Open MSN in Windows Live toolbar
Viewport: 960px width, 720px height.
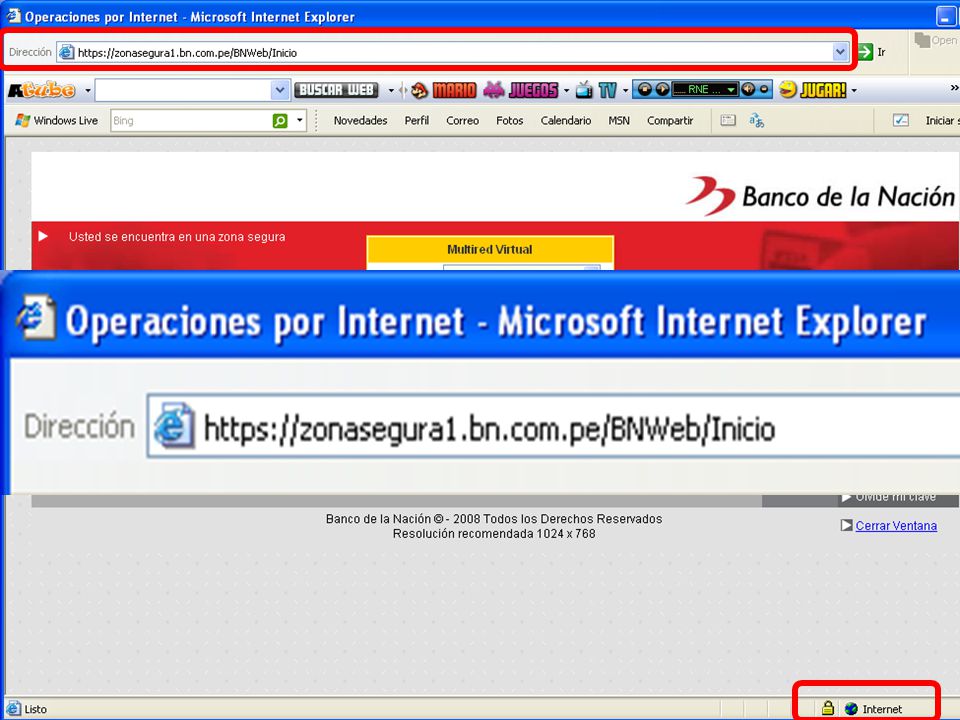619,121
